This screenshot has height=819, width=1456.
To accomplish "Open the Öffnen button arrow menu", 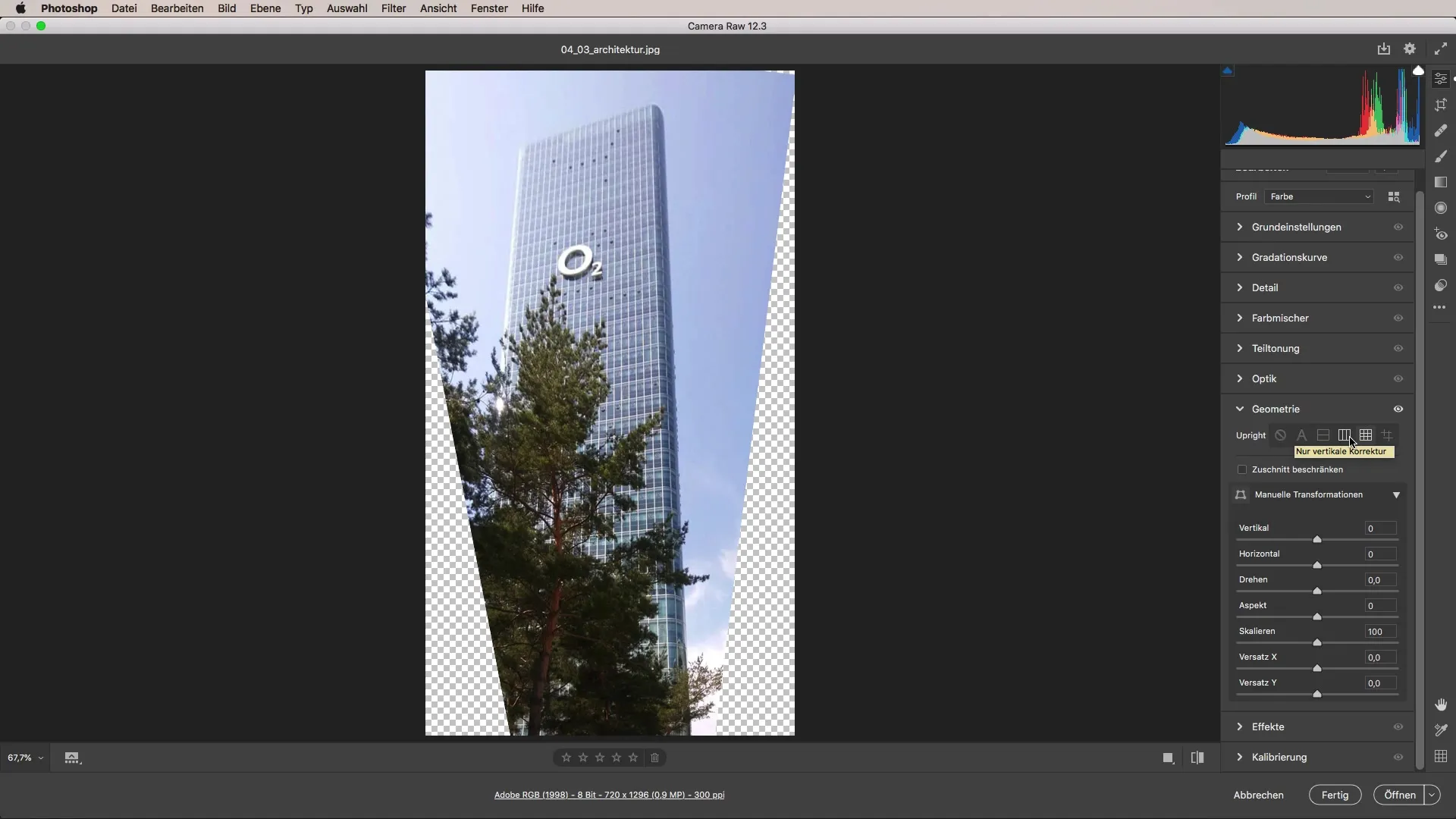I will [1432, 795].
